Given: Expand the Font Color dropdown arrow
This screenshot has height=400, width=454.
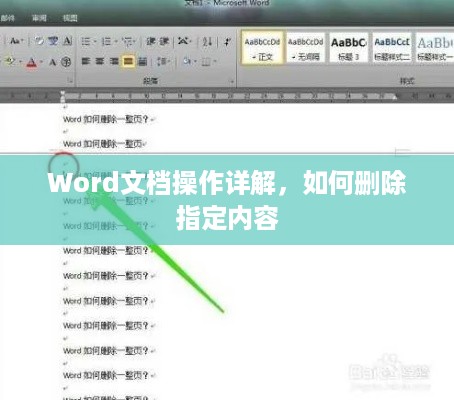Looking at the screenshot, I should (41, 62).
